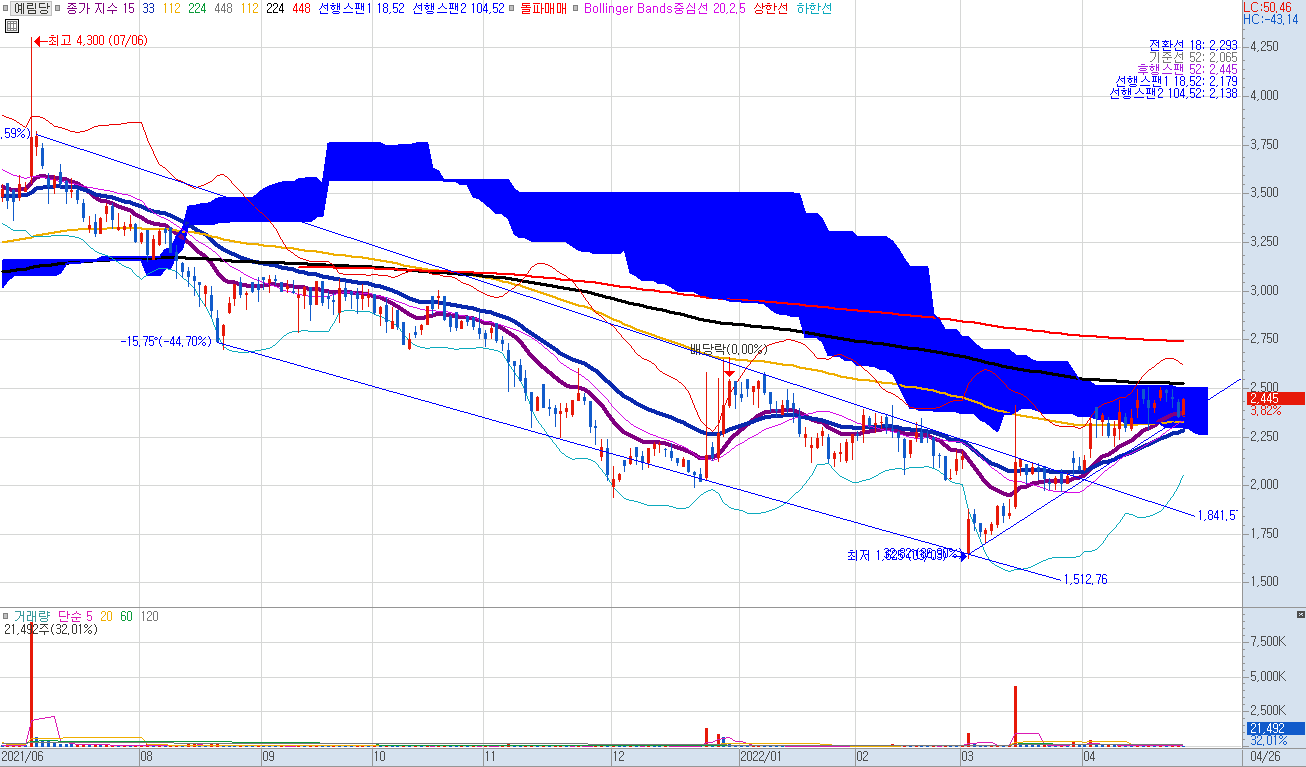1306x767 pixels.
Task: Click the square marker before 종가 지수
Action: point(58,8)
